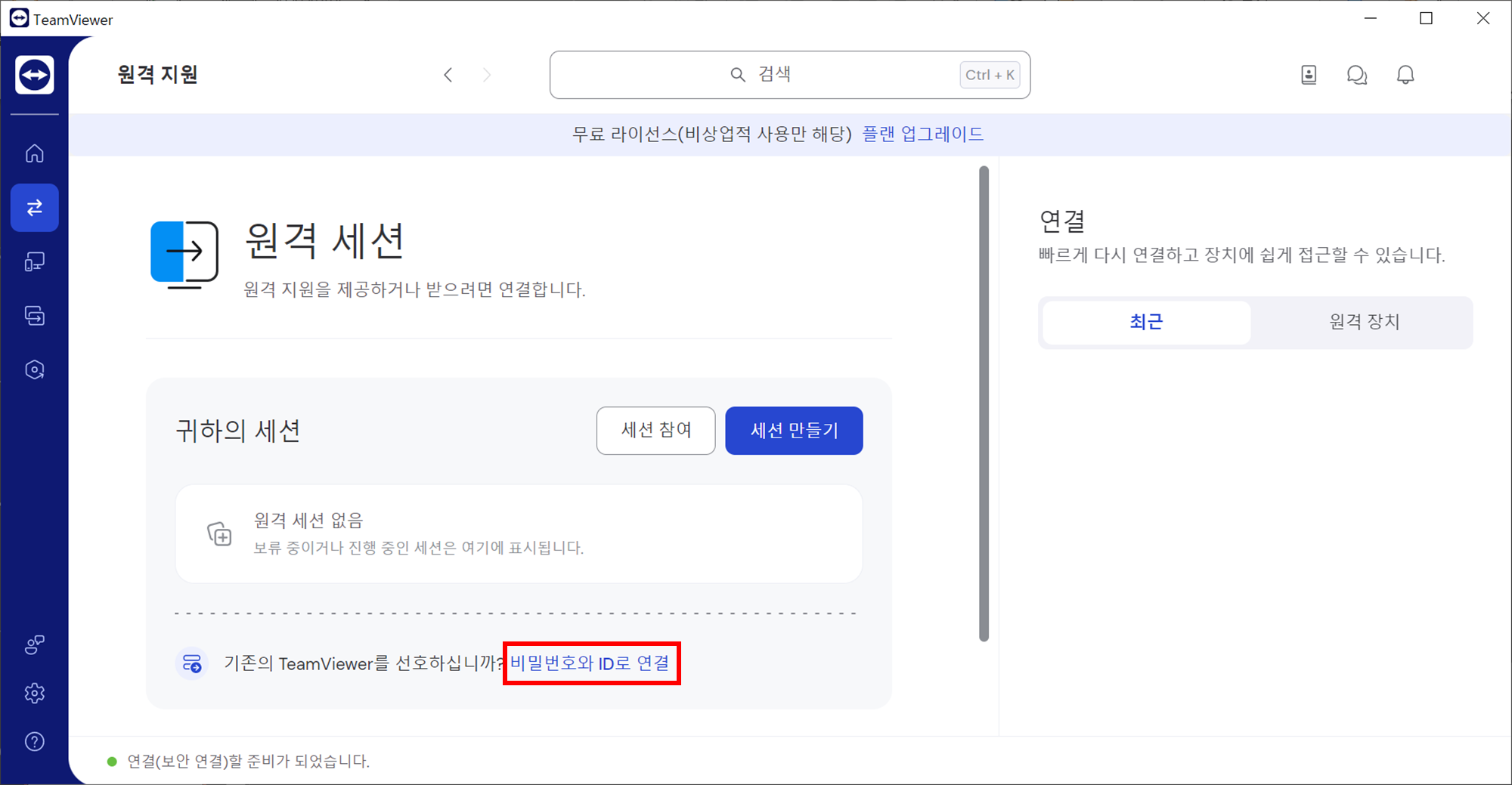Go forward with the right arrow

coord(487,75)
